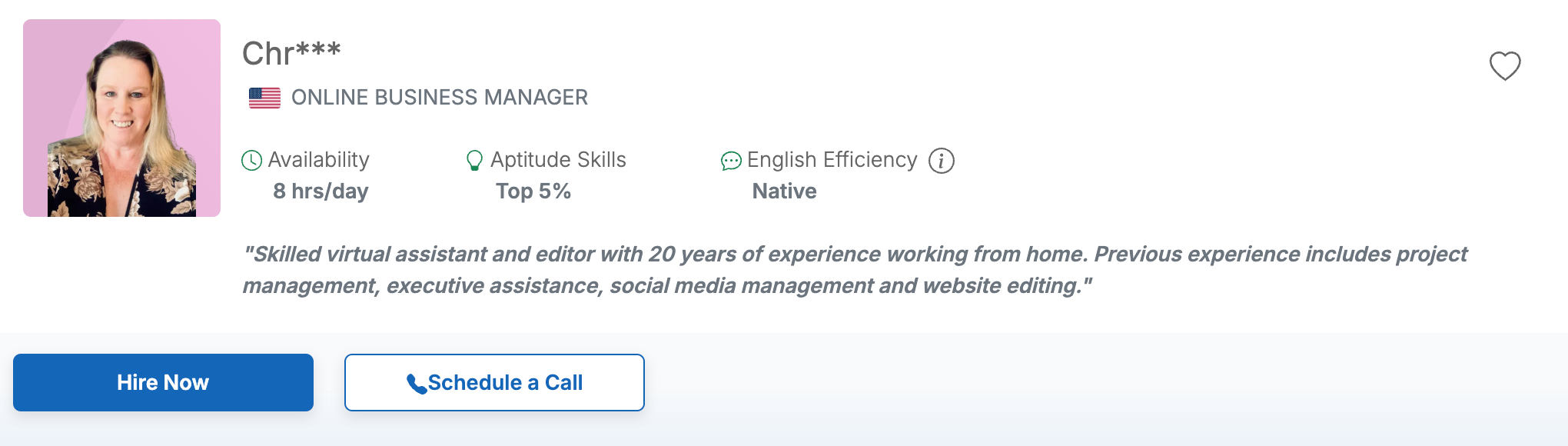Image resolution: width=1568 pixels, height=446 pixels.
Task: Click the Native English proficiency value
Action: (x=784, y=191)
